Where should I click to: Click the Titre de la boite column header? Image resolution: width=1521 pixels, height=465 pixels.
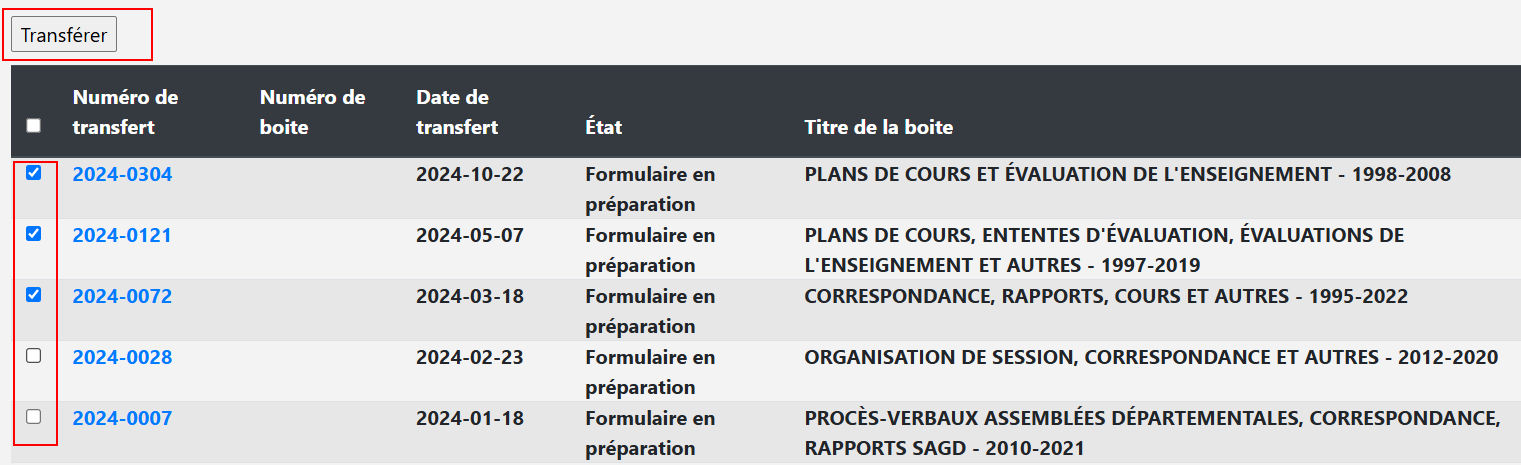(879, 128)
